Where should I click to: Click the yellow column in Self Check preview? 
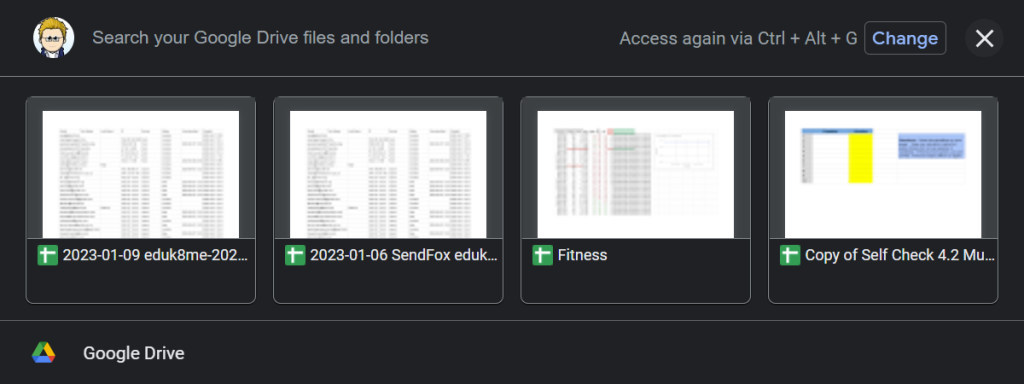click(x=860, y=157)
